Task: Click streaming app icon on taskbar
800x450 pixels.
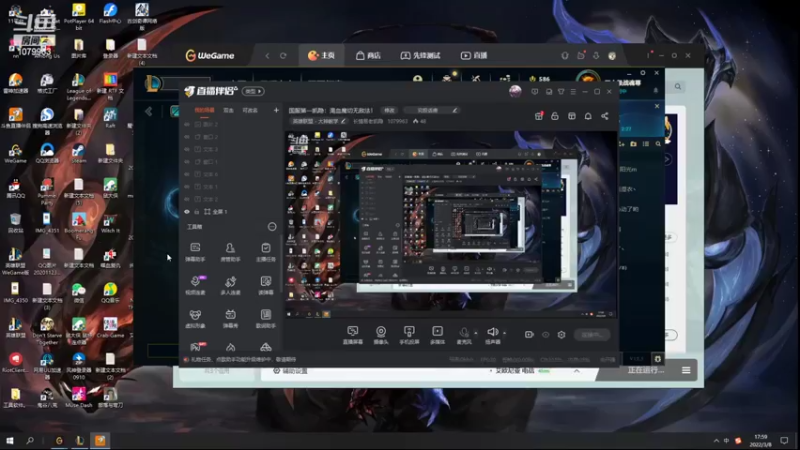Action: coord(100,440)
